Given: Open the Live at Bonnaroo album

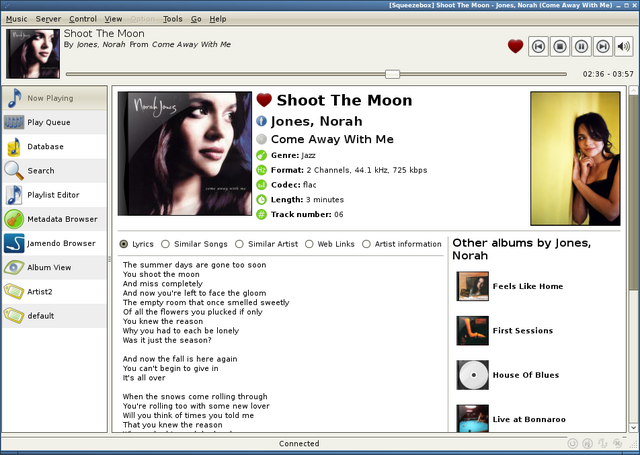Looking at the screenshot, I should 529,419.
